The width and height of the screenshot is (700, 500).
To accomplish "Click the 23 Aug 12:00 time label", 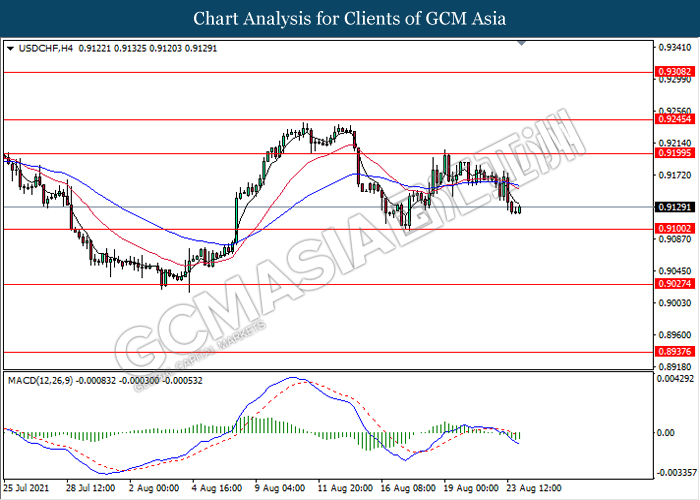I will tap(534, 488).
